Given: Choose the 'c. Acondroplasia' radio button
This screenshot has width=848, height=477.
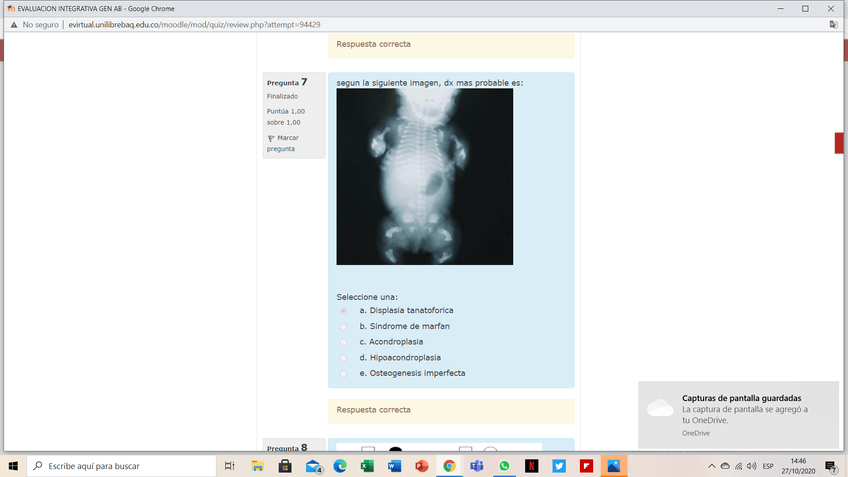Looking at the screenshot, I should tap(343, 342).
